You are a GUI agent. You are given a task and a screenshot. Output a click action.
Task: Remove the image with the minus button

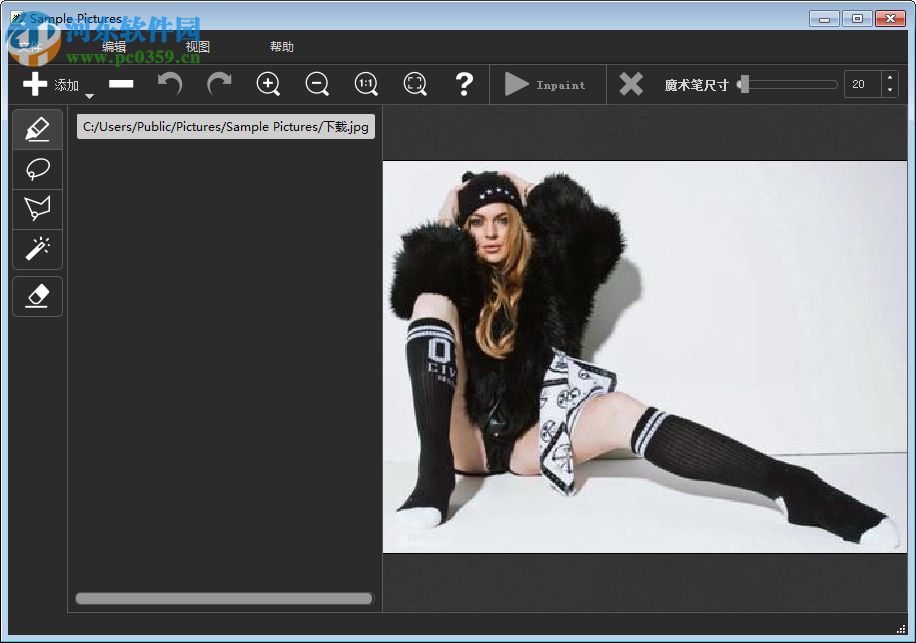[121, 85]
